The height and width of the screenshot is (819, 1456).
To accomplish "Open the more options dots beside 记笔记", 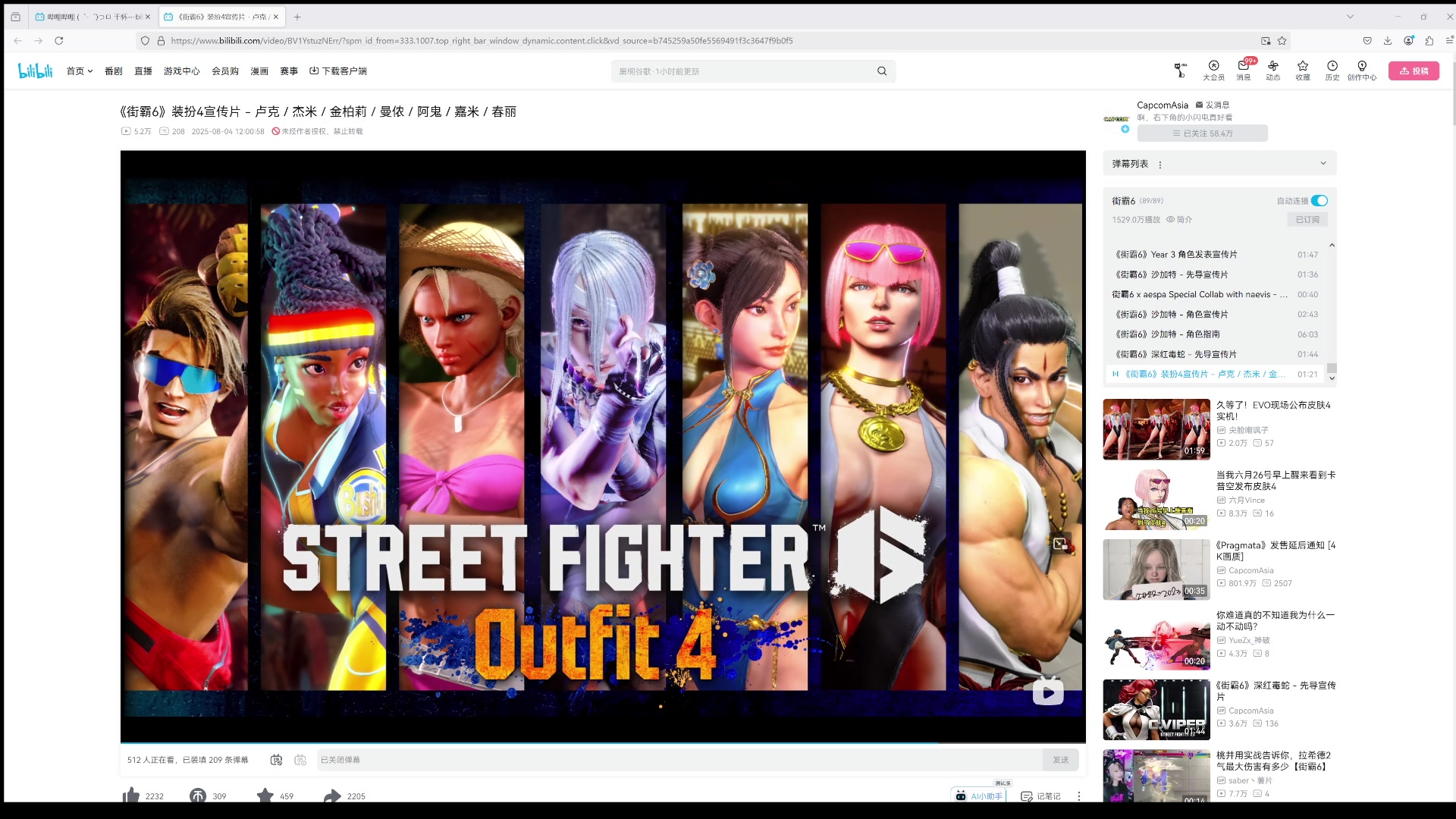I will tap(1078, 796).
